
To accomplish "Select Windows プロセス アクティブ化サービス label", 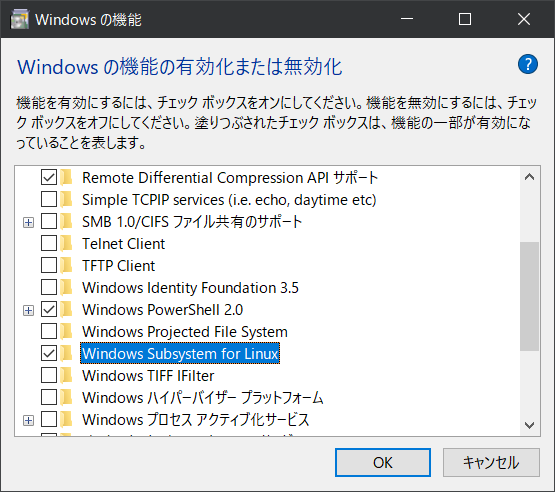I will (x=196, y=419).
